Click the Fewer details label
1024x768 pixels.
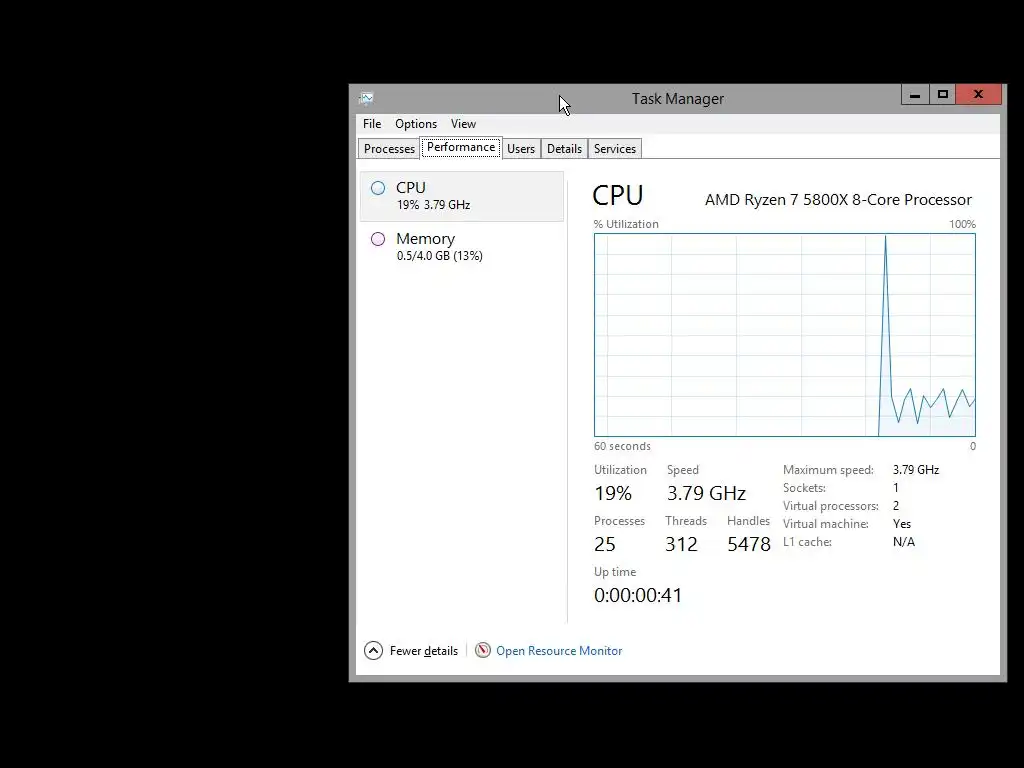(x=424, y=650)
